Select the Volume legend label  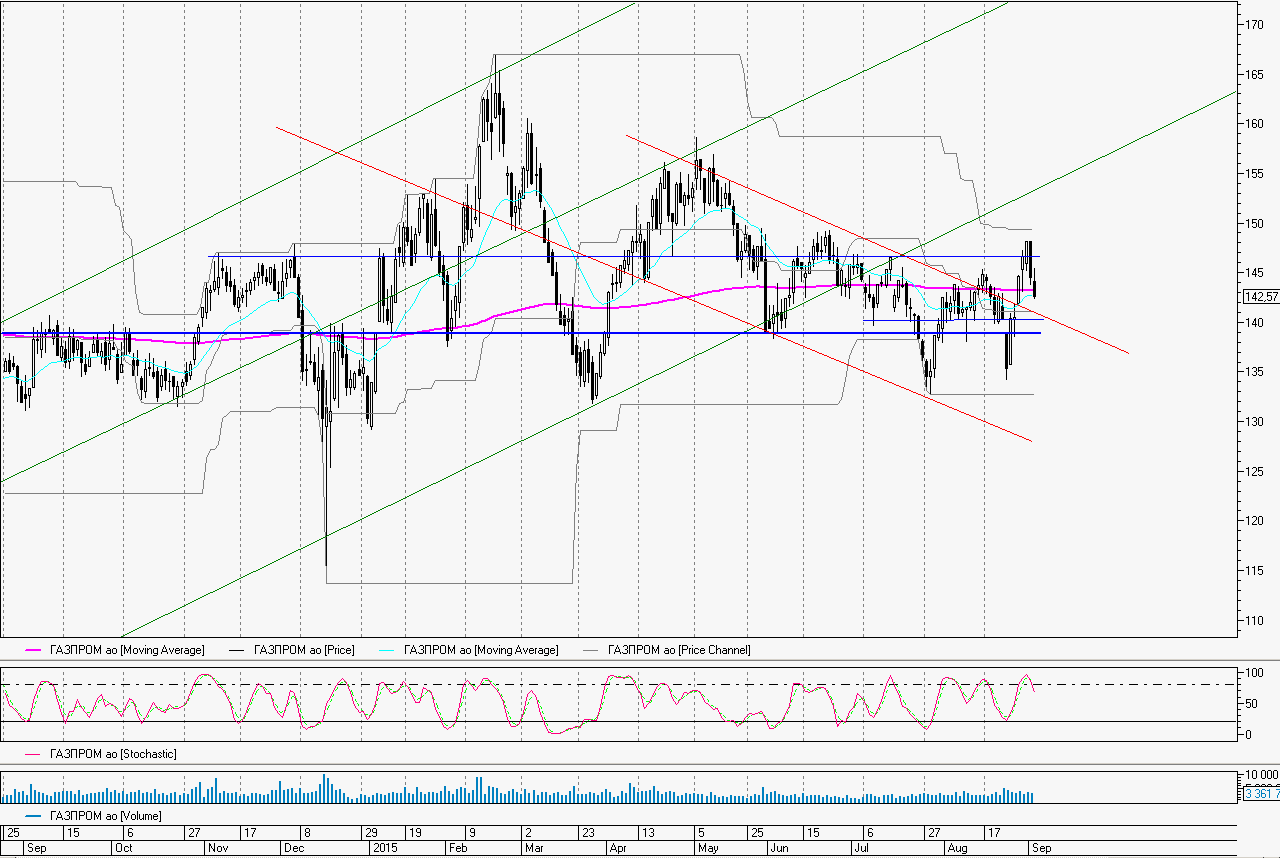click(x=106, y=816)
